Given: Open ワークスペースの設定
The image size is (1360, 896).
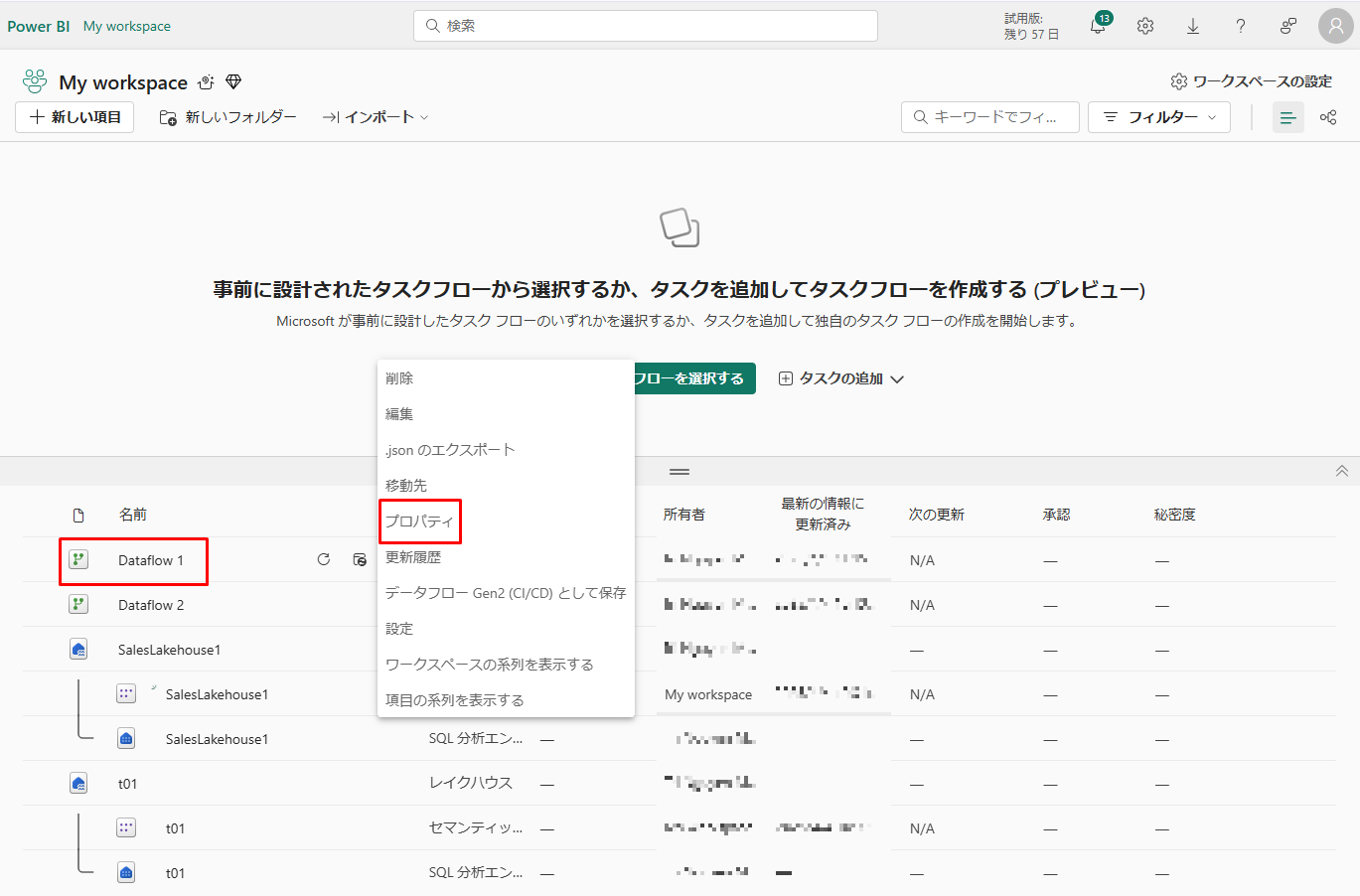Looking at the screenshot, I should (x=1251, y=81).
